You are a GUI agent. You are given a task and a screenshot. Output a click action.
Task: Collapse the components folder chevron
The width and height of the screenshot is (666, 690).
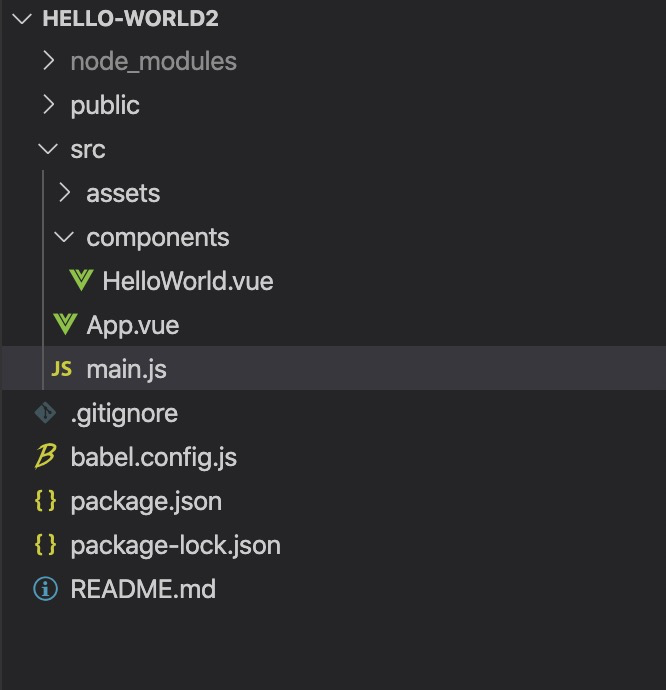point(64,237)
